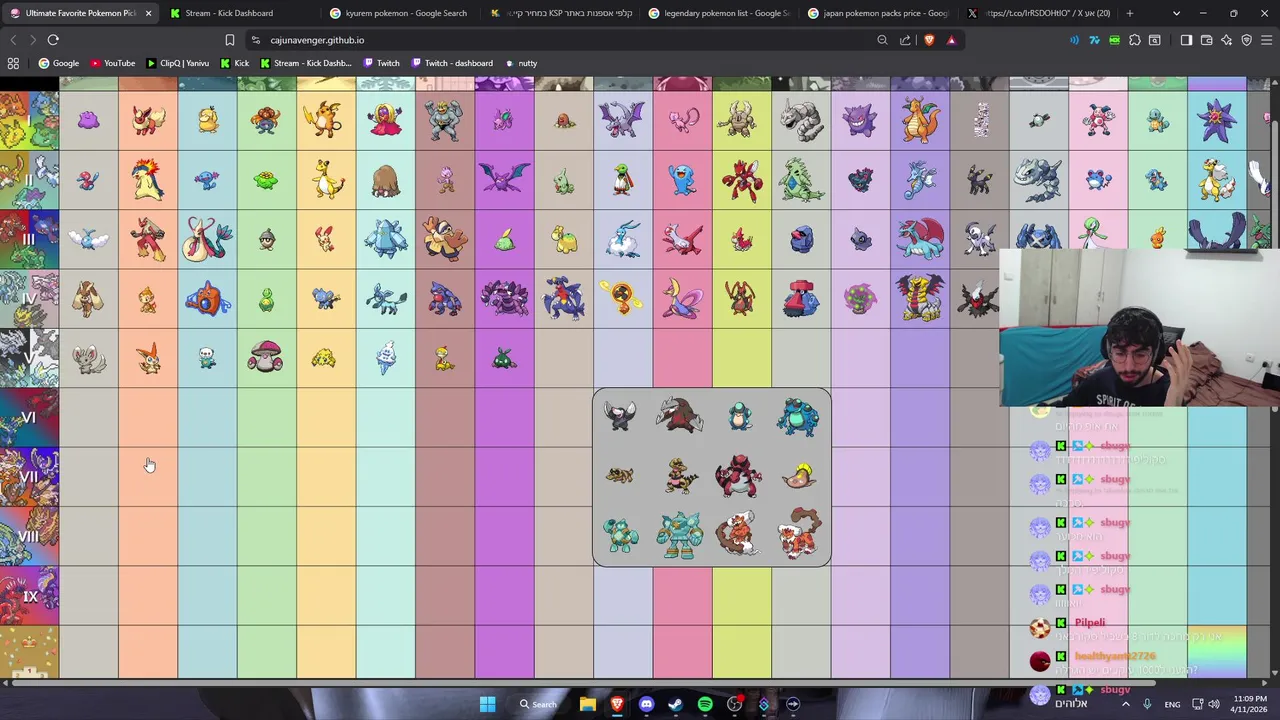This screenshot has height=720, width=1280.
Task: Open Discord from the taskbar
Action: point(646,704)
